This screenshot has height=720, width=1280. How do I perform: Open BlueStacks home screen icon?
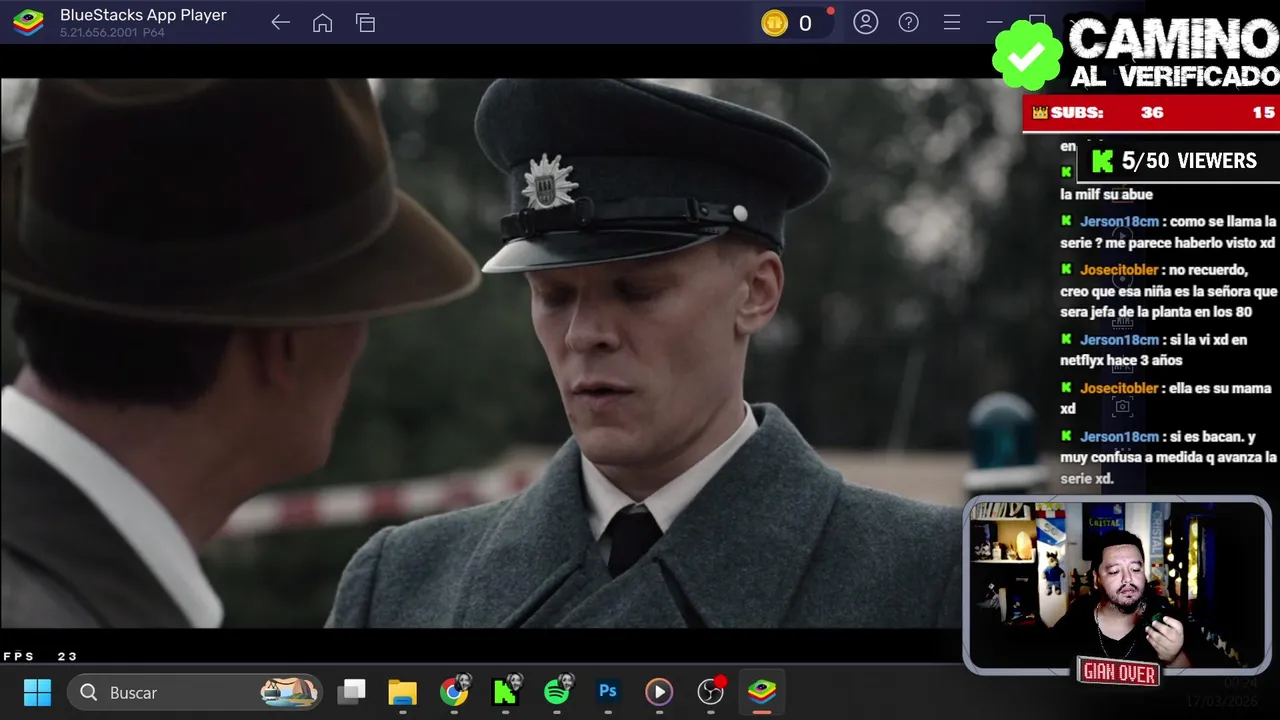tap(322, 23)
